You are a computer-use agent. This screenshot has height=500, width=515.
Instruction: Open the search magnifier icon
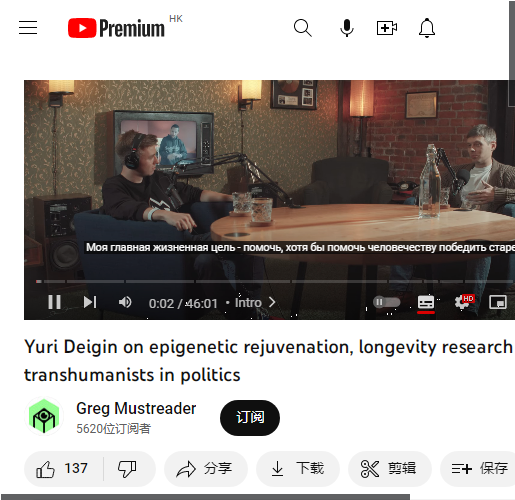tap(303, 28)
